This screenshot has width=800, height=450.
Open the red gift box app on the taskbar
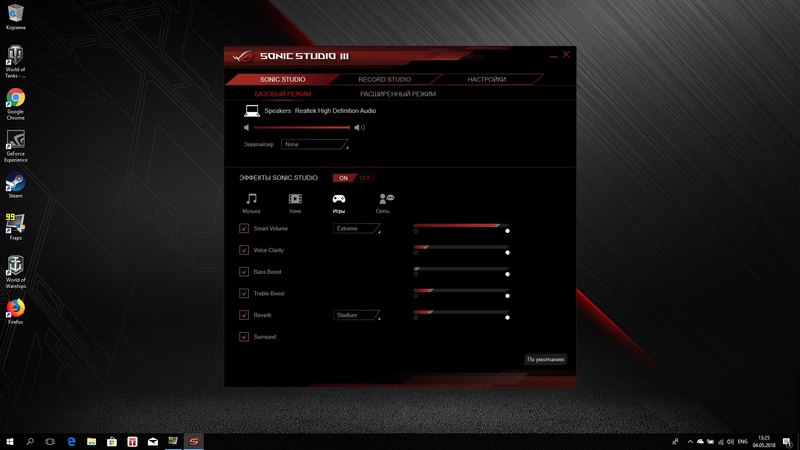132,442
